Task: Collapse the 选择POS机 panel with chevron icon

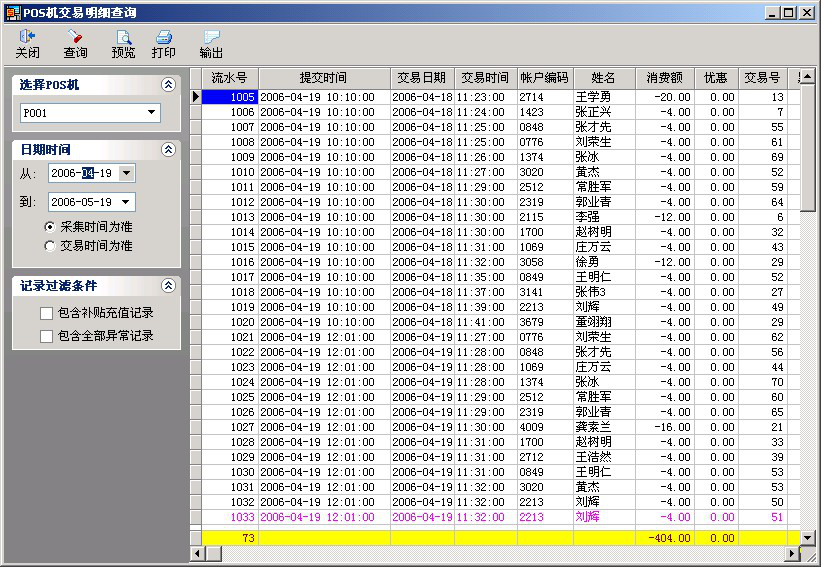Action: (168, 85)
